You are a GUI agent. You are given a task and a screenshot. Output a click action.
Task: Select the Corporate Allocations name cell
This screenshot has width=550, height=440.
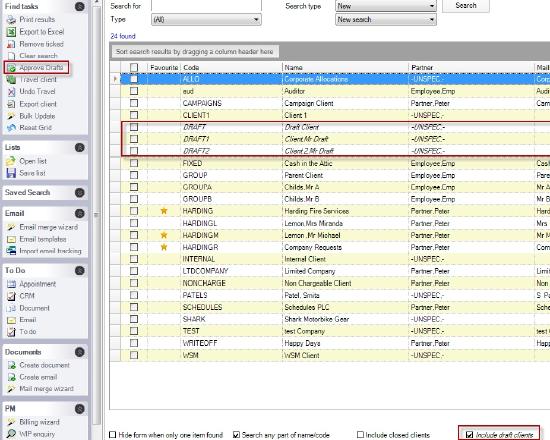346,79
